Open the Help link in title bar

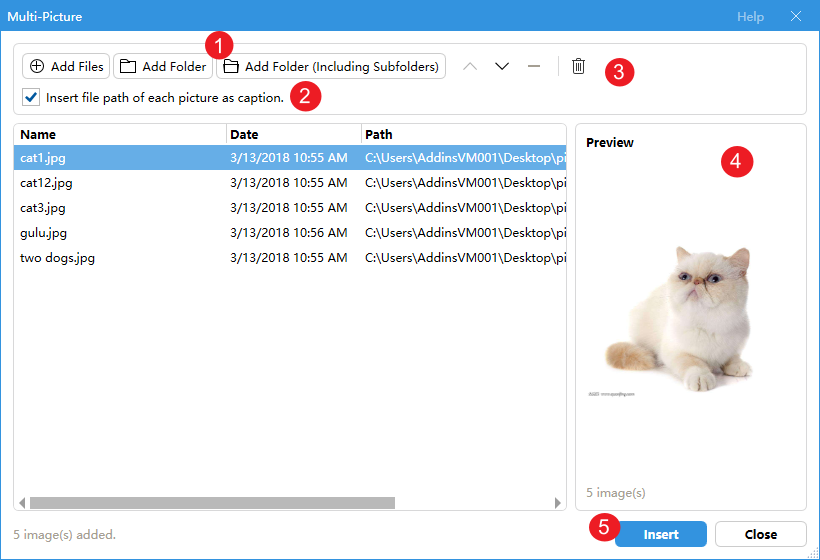click(750, 17)
